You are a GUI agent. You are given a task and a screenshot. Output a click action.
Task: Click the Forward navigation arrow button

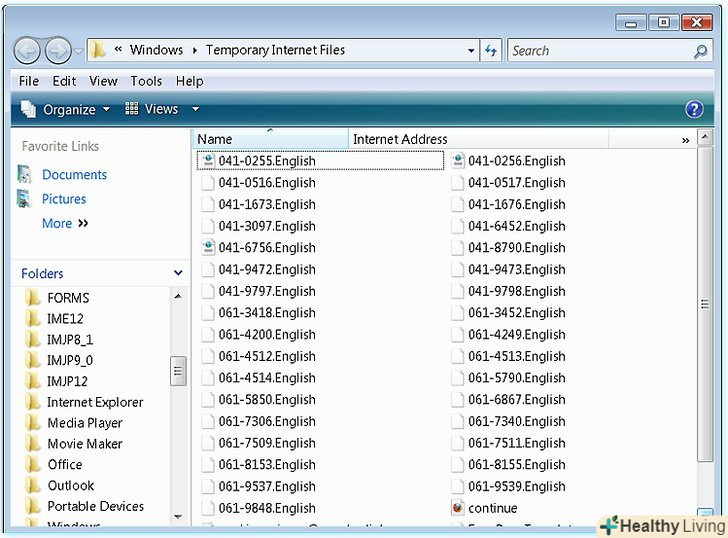point(59,50)
